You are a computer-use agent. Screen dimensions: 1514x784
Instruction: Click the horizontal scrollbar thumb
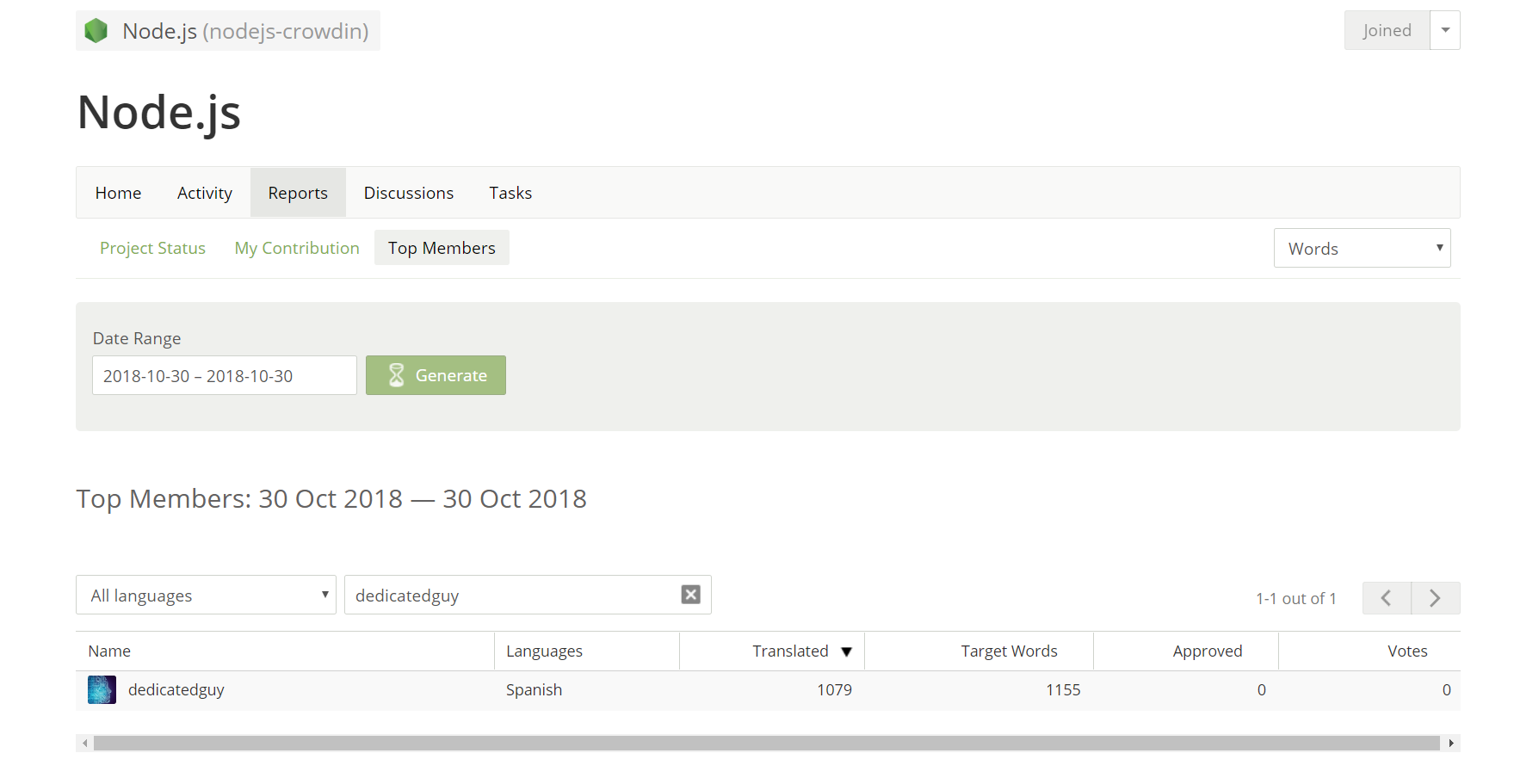(766, 743)
